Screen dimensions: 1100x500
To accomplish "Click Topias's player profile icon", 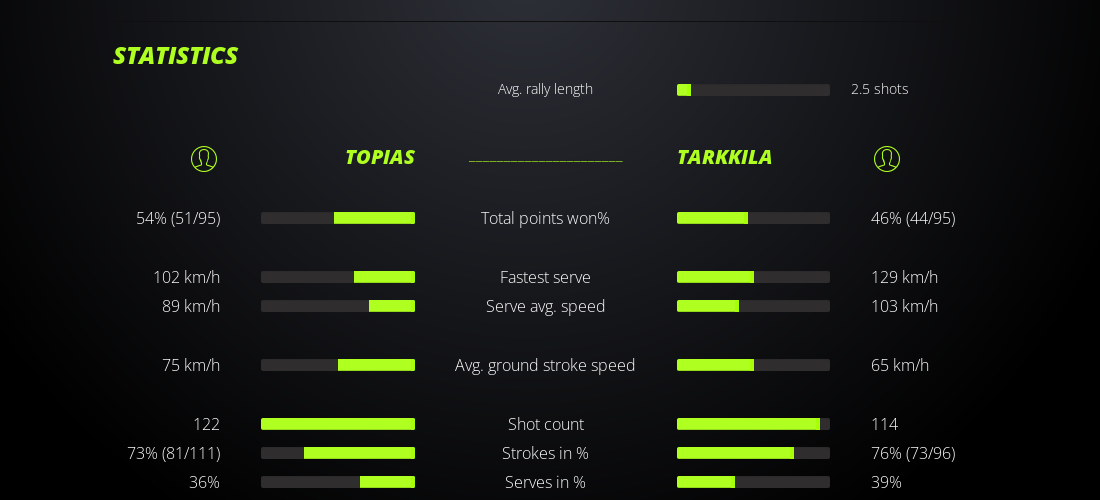I will tap(204, 158).
